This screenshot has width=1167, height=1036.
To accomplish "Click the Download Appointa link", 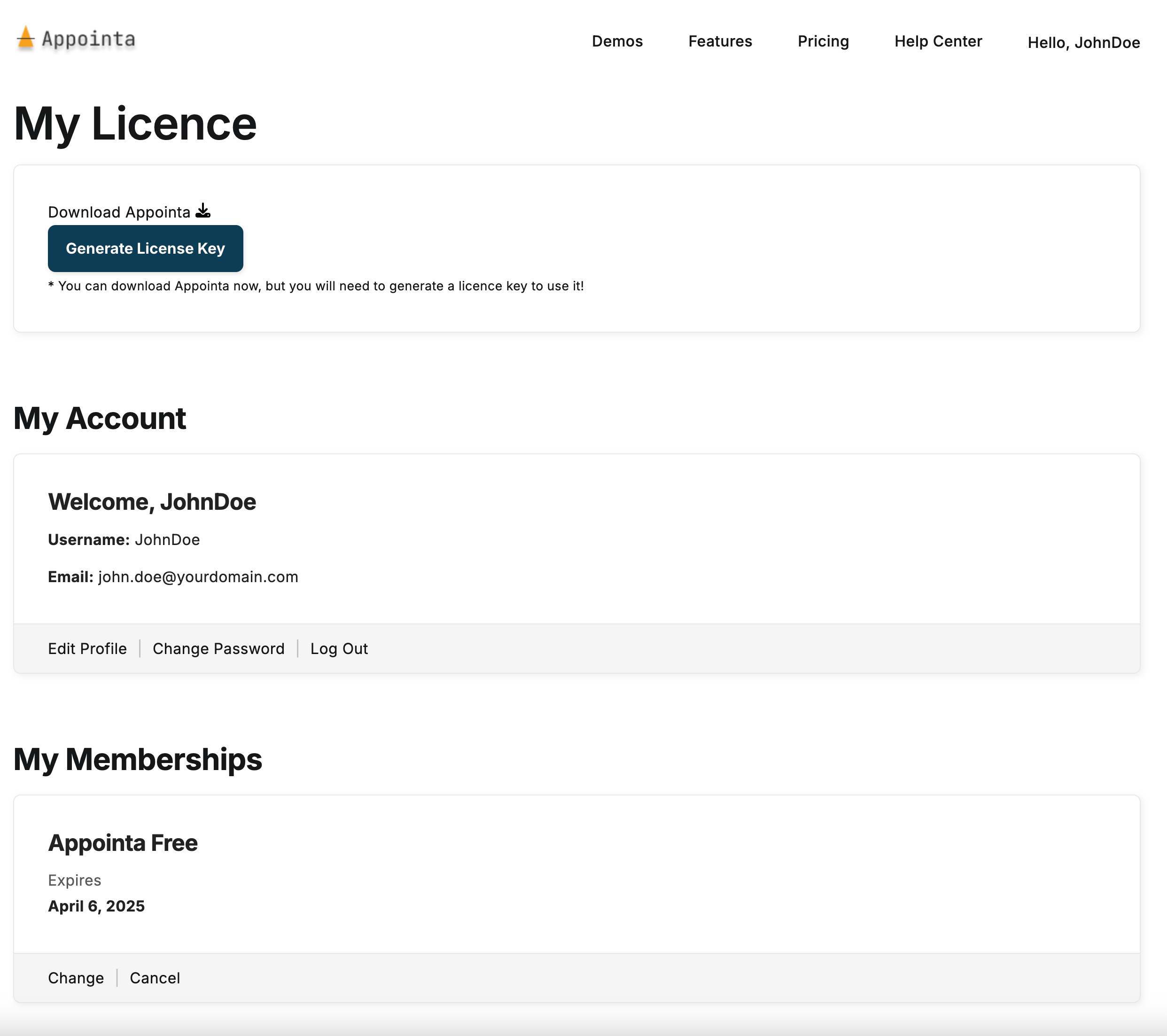I will 119,212.
